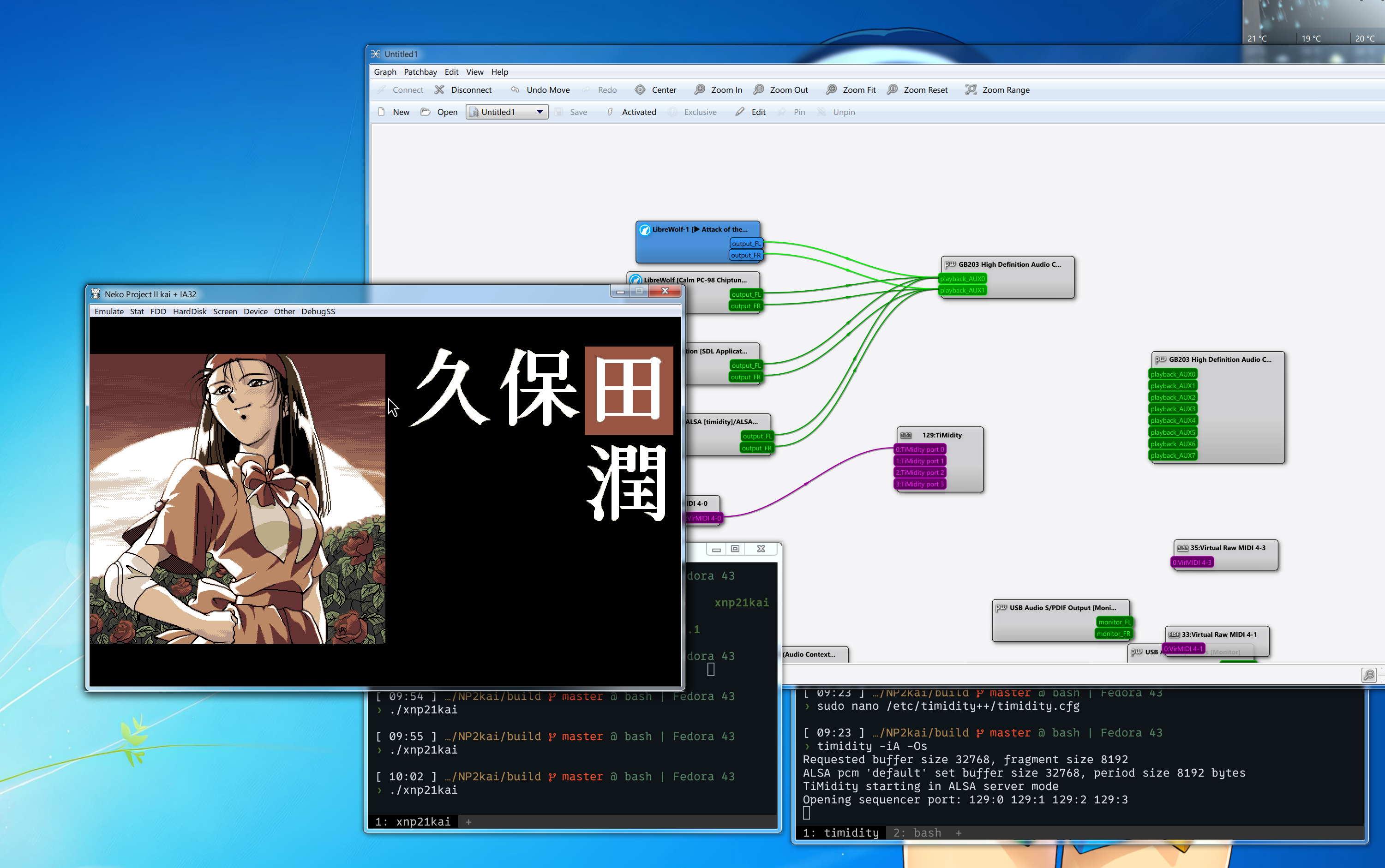Click the 129:TiMidity node ALSA icon
This screenshot has width=1385, height=868.
pyautogui.click(x=906, y=435)
